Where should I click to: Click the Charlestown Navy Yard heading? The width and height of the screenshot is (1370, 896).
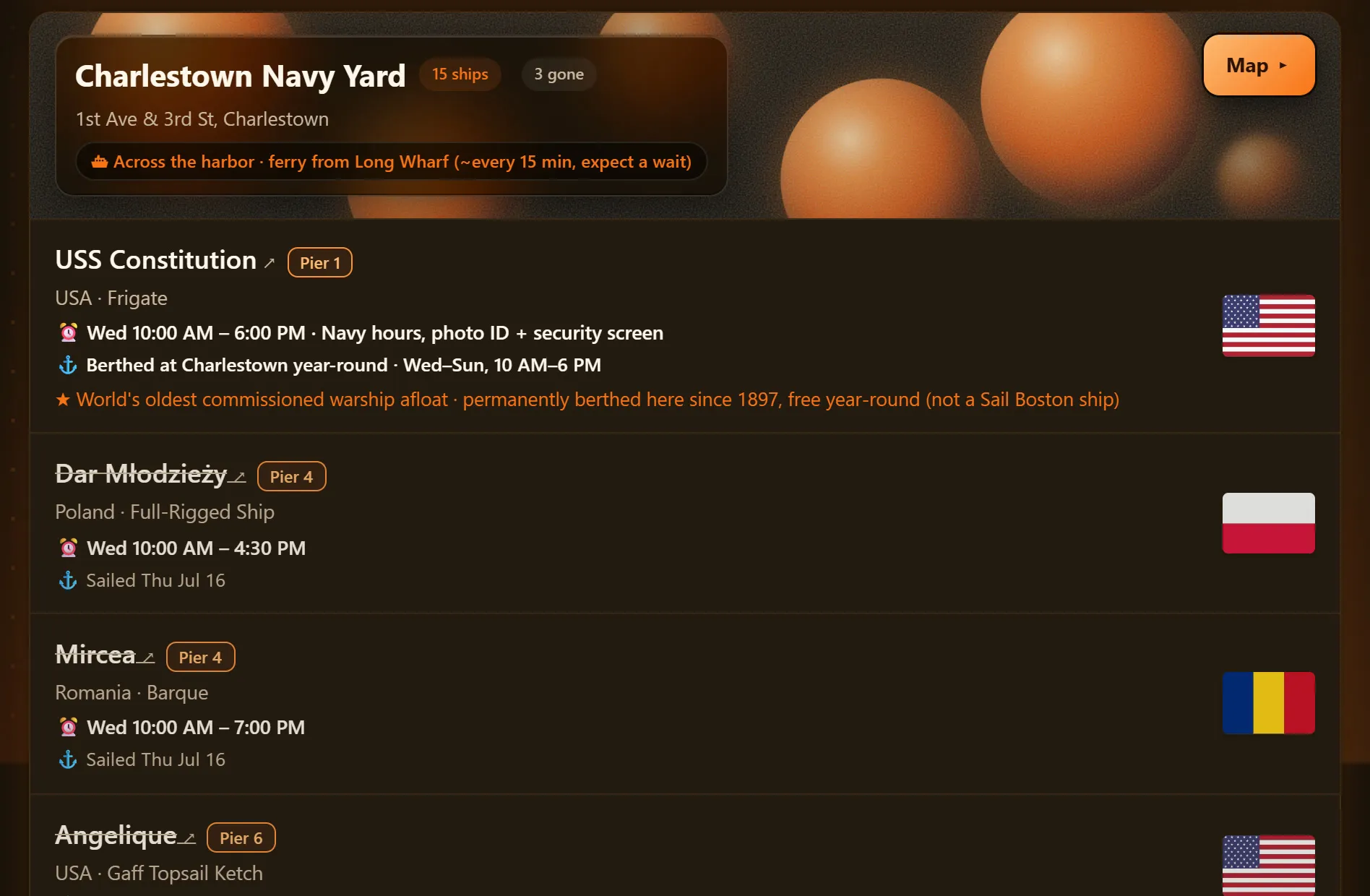(x=241, y=76)
